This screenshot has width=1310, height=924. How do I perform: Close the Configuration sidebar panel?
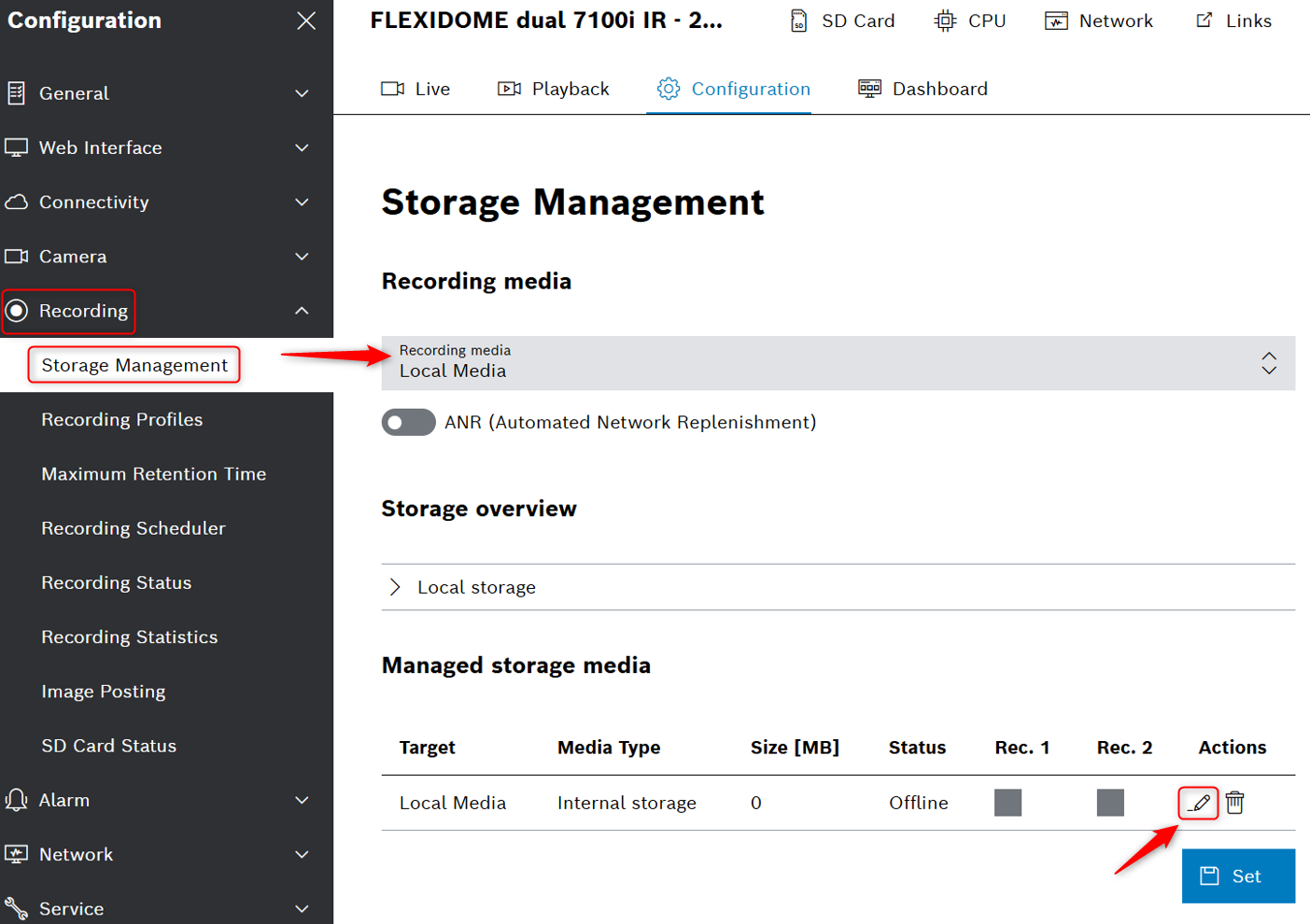pyautogui.click(x=306, y=21)
